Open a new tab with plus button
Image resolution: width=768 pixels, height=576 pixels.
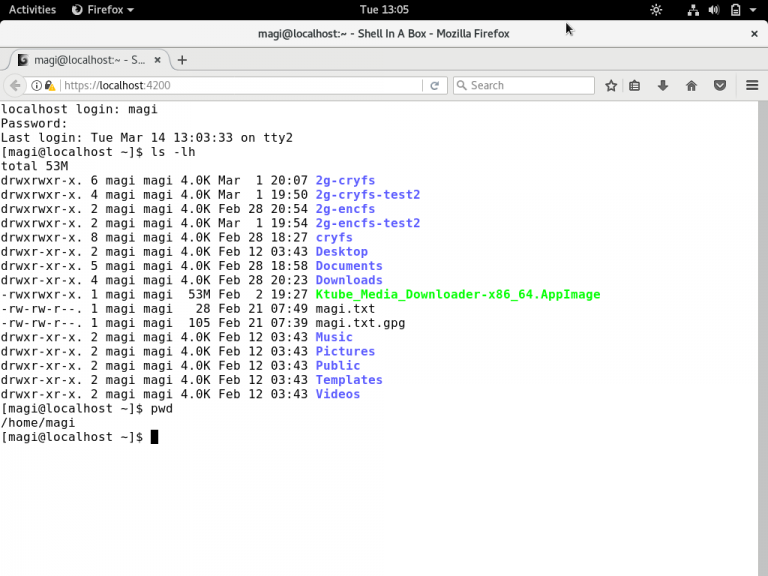182,60
